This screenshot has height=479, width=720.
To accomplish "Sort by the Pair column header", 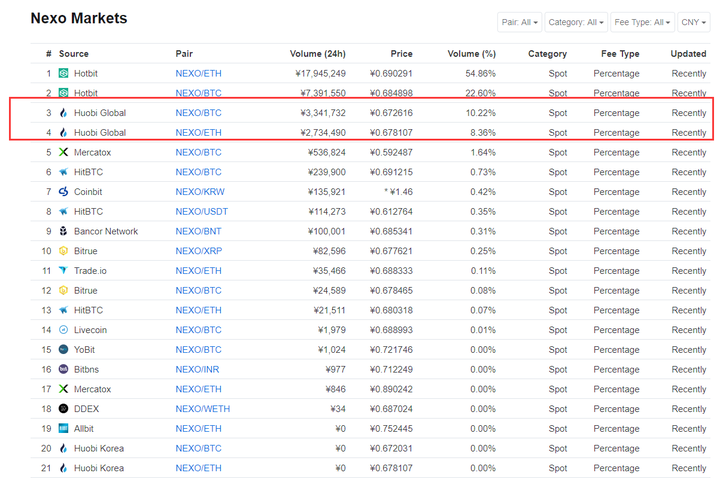I will point(184,54).
